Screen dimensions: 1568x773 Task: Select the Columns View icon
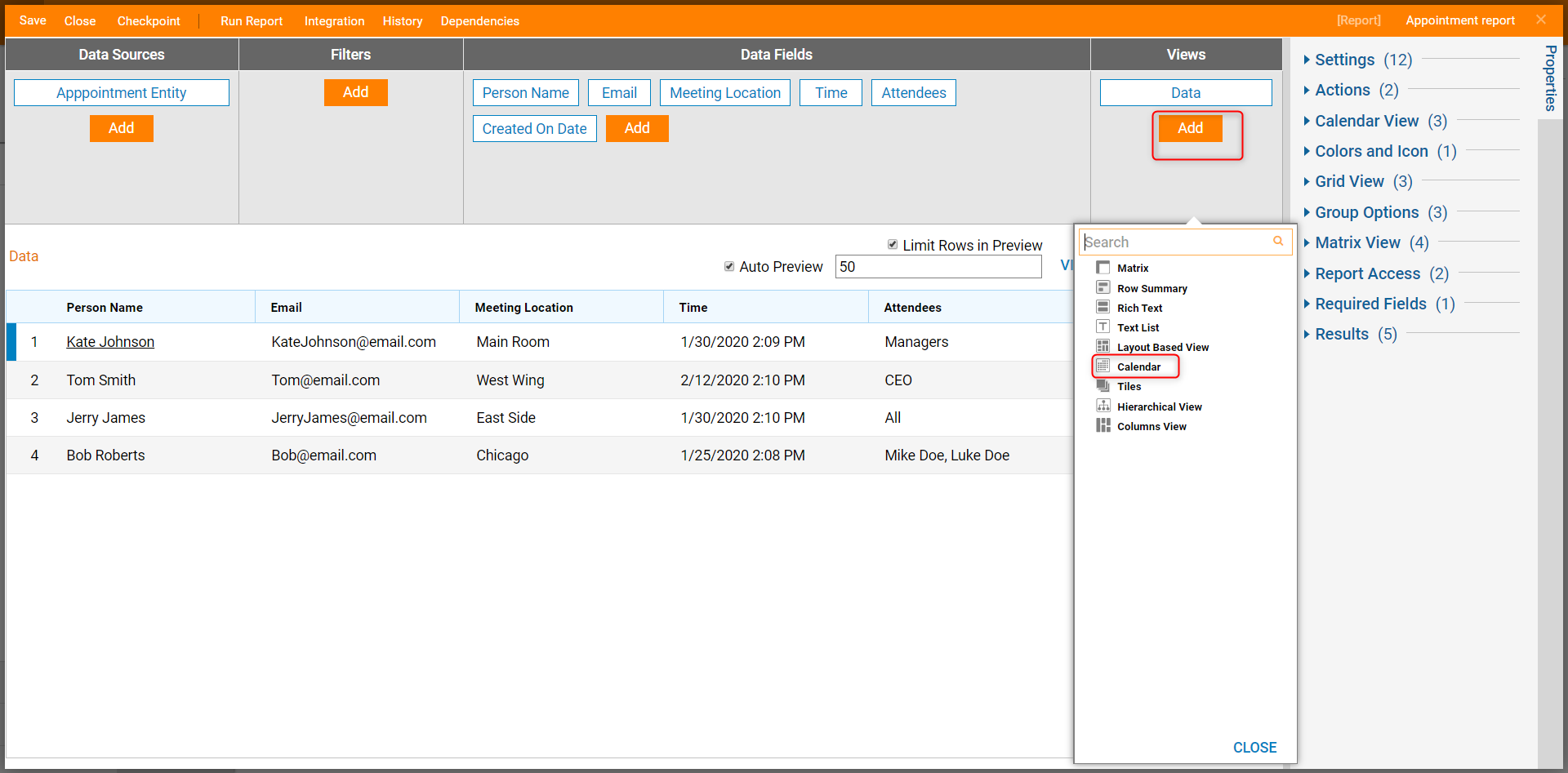point(1103,425)
